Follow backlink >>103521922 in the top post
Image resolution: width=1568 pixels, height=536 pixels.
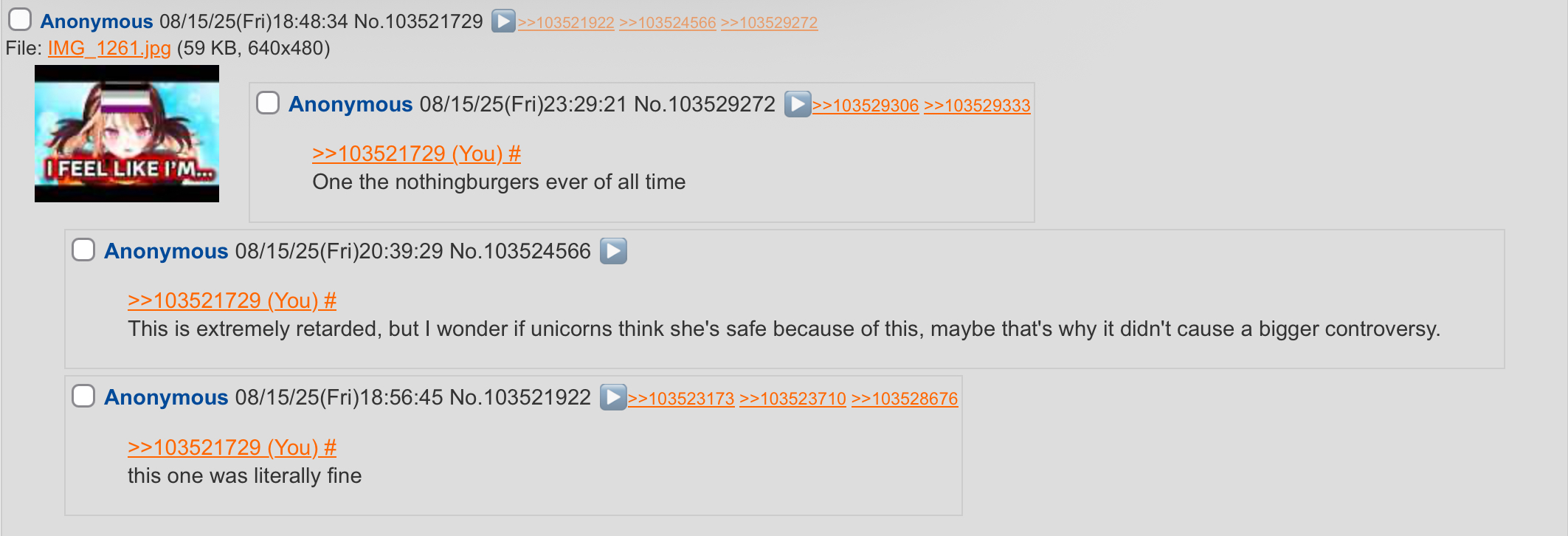(566, 23)
